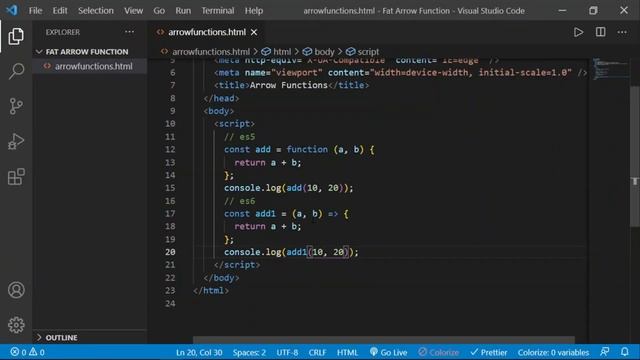Open the Search view icon
640x360 pixels.
tap(16, 71)
